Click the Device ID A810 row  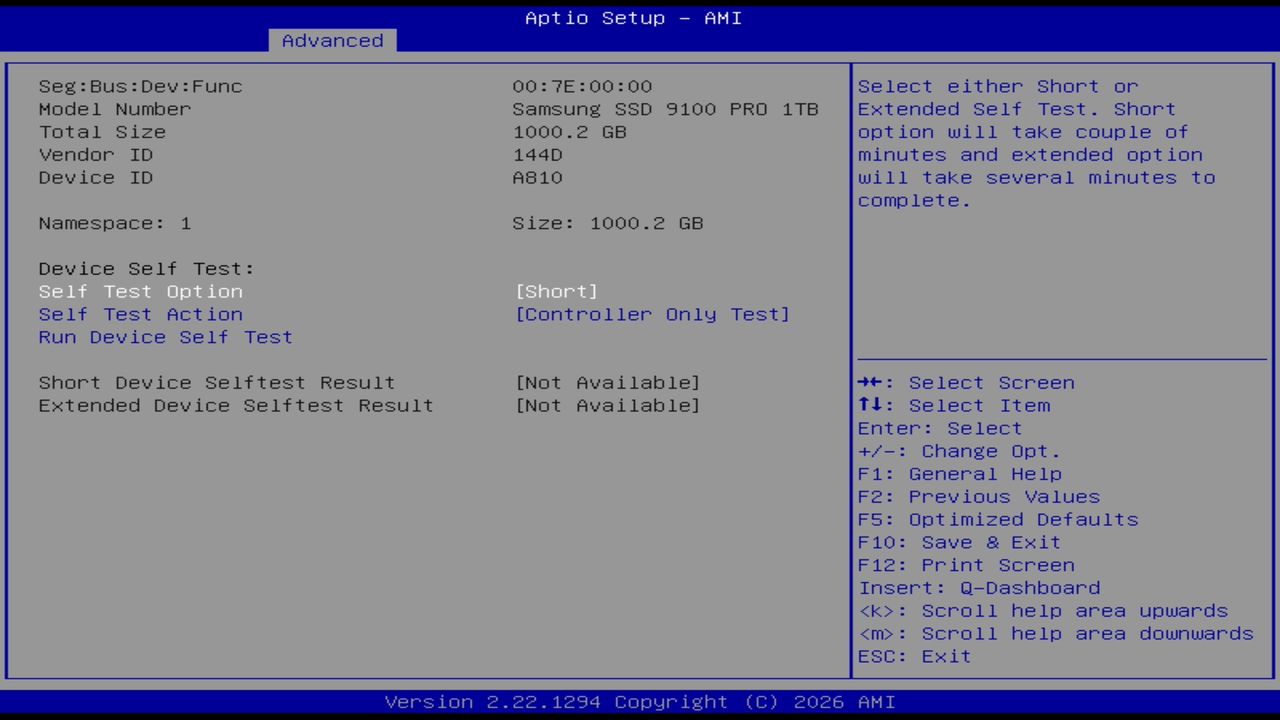pos(538,177)
